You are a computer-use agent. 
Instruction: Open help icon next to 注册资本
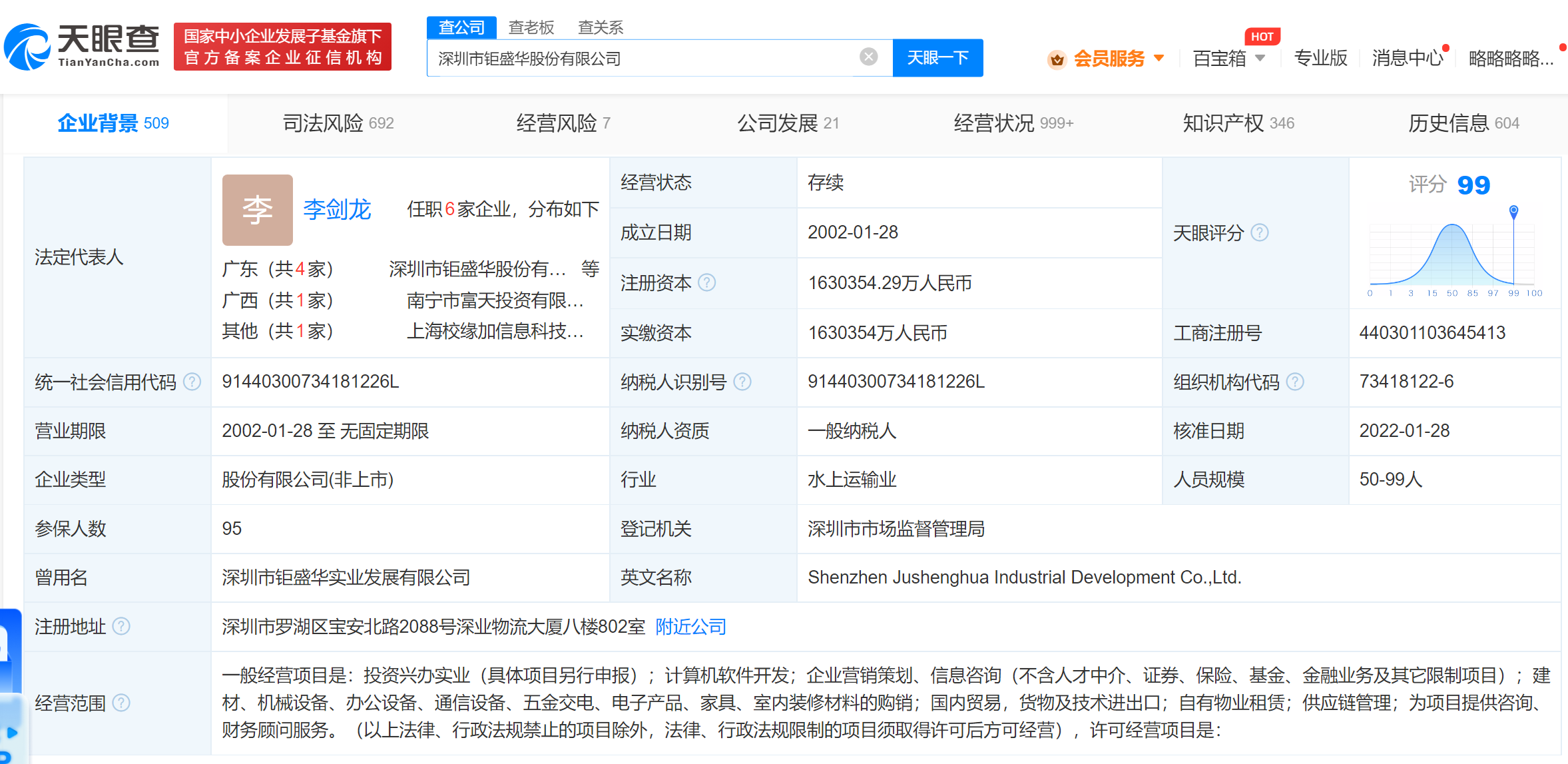(706, 283)
